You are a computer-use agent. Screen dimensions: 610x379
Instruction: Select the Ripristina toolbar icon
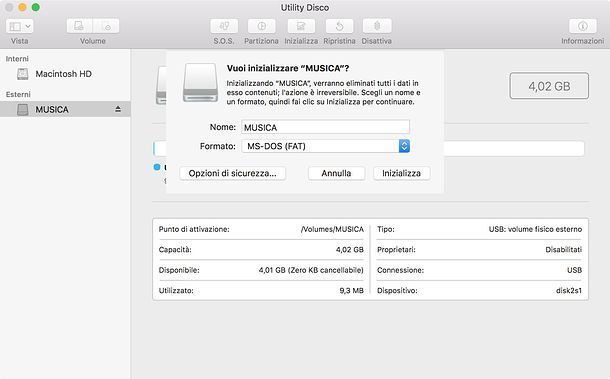tap(339, 26)
